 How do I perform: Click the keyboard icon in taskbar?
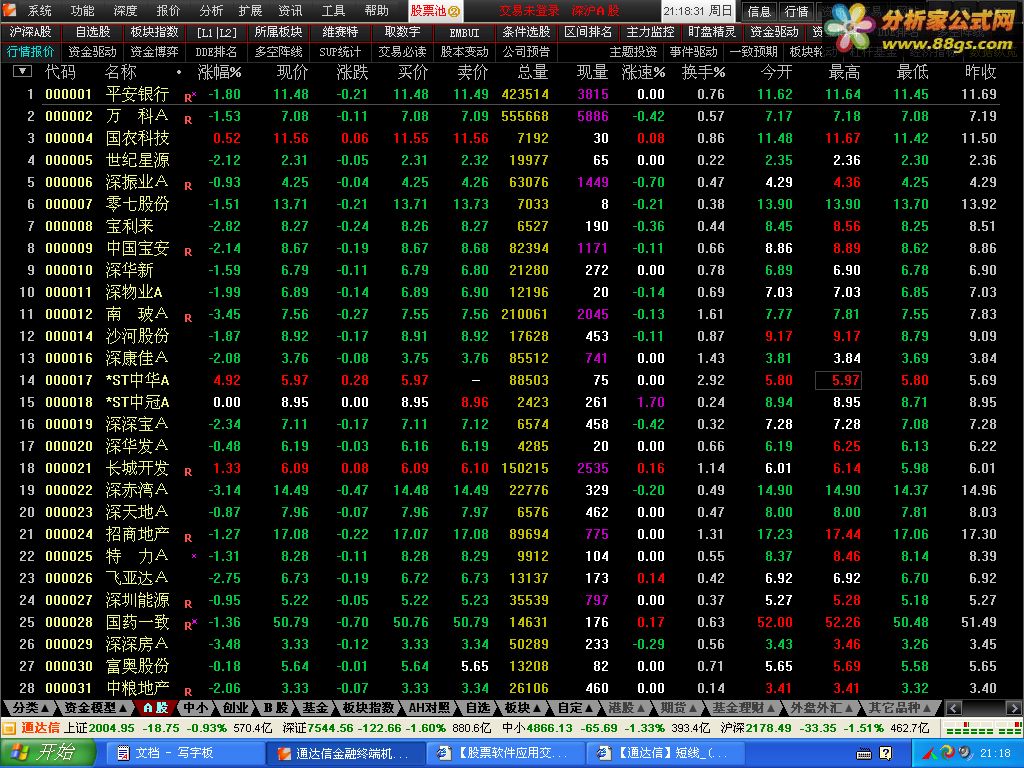pos(864,754)
